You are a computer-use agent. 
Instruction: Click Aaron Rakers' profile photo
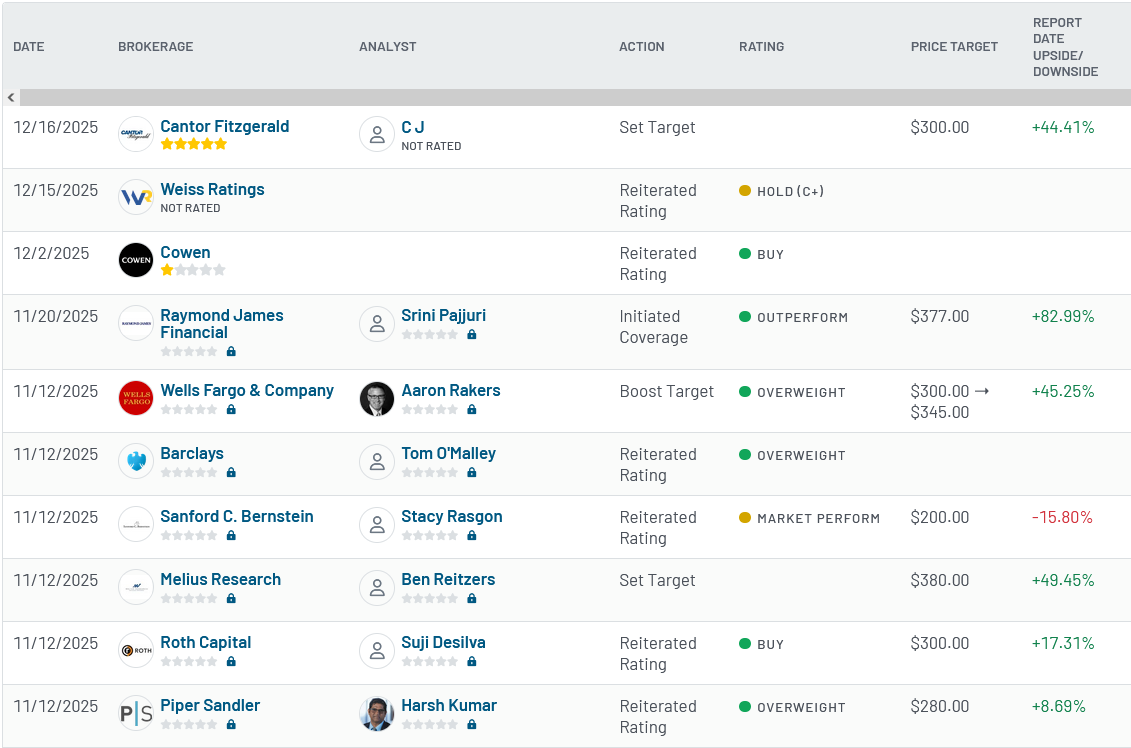click(377, 398)
